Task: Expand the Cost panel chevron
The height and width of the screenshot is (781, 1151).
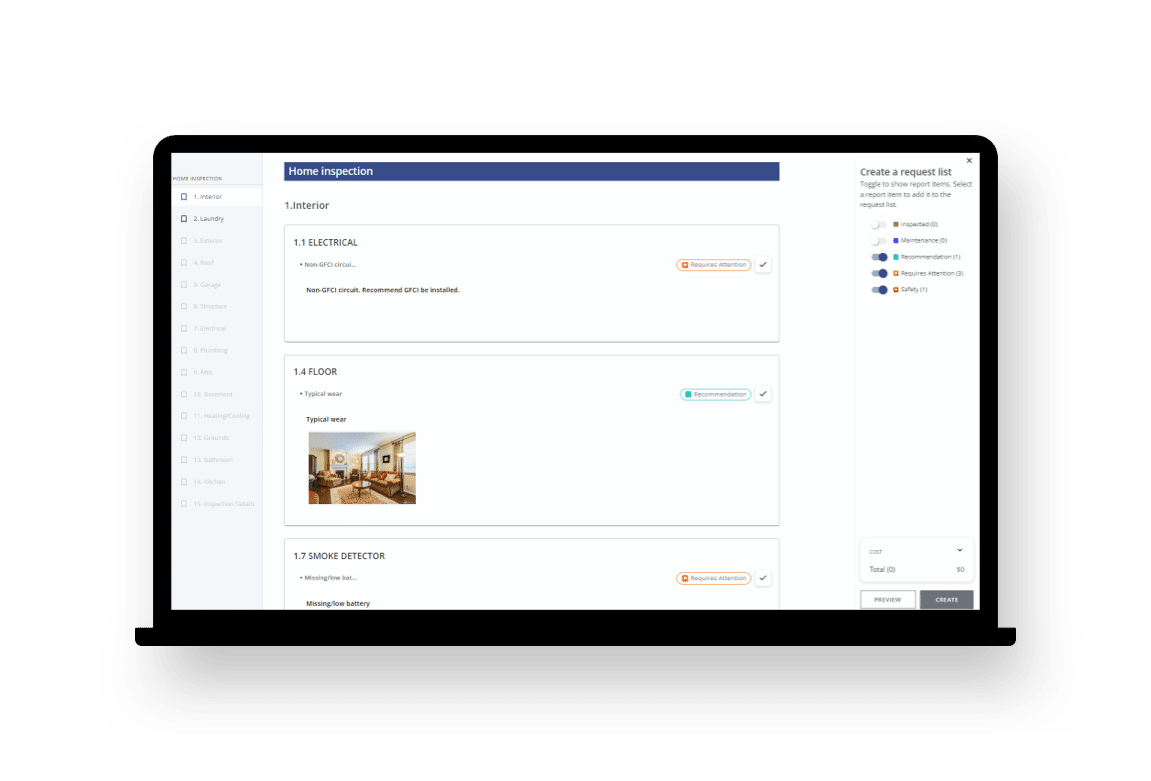Action: tap(960, 550)
